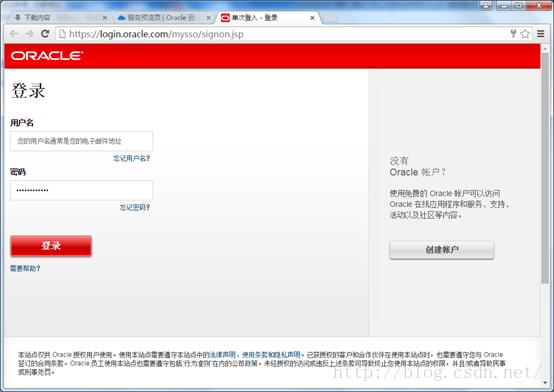Close the 下载内容 tab
The width and height of the screenshot is (554, 392).
click(x=105, y=18)
